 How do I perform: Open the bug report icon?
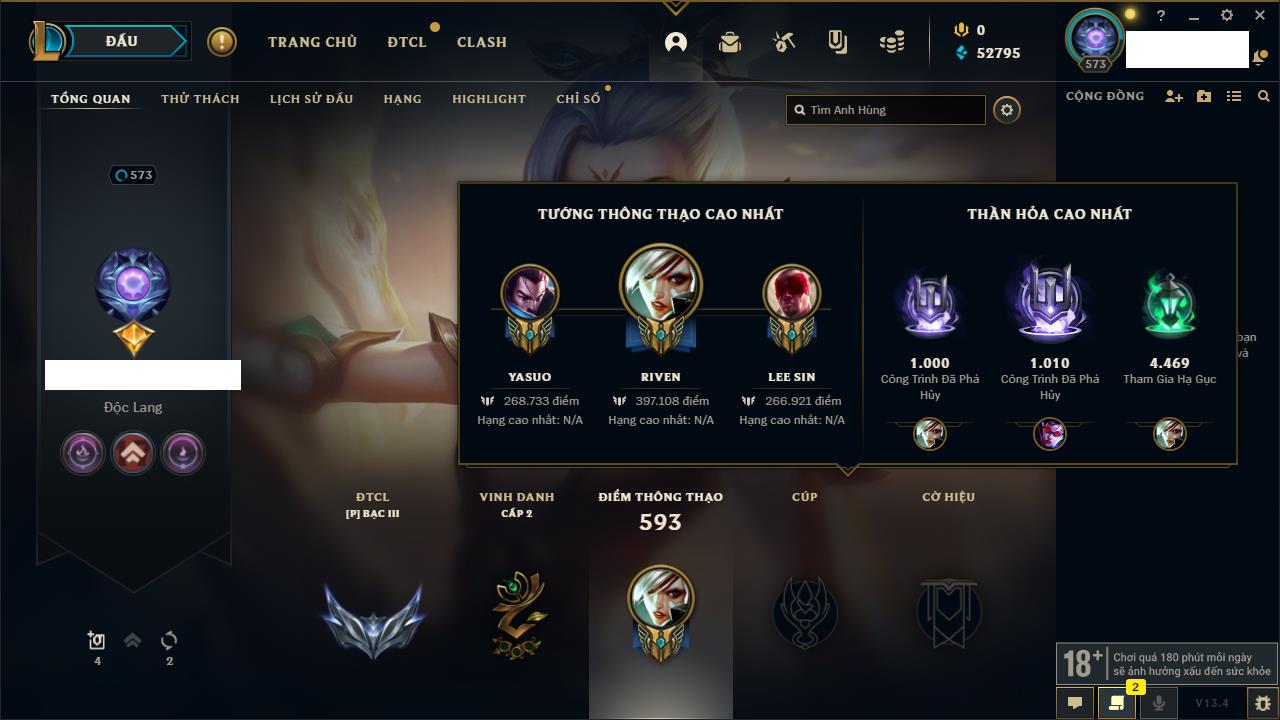1262,703
